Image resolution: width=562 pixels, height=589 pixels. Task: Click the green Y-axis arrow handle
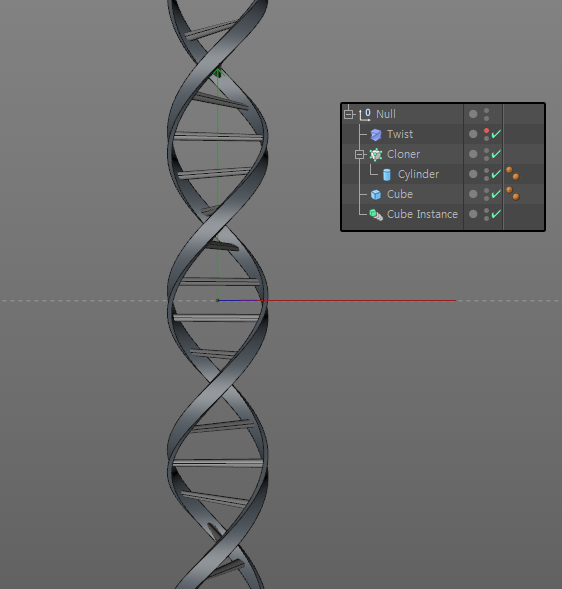[218, 72]
